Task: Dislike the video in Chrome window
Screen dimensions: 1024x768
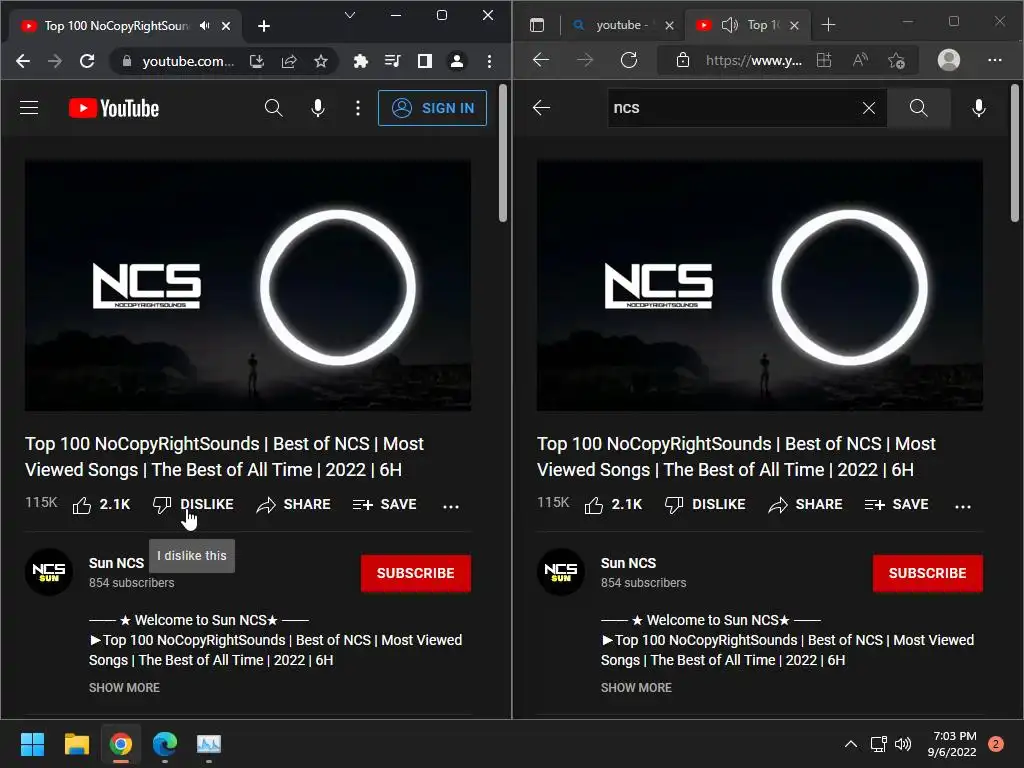Action: (x=193, y=505)
